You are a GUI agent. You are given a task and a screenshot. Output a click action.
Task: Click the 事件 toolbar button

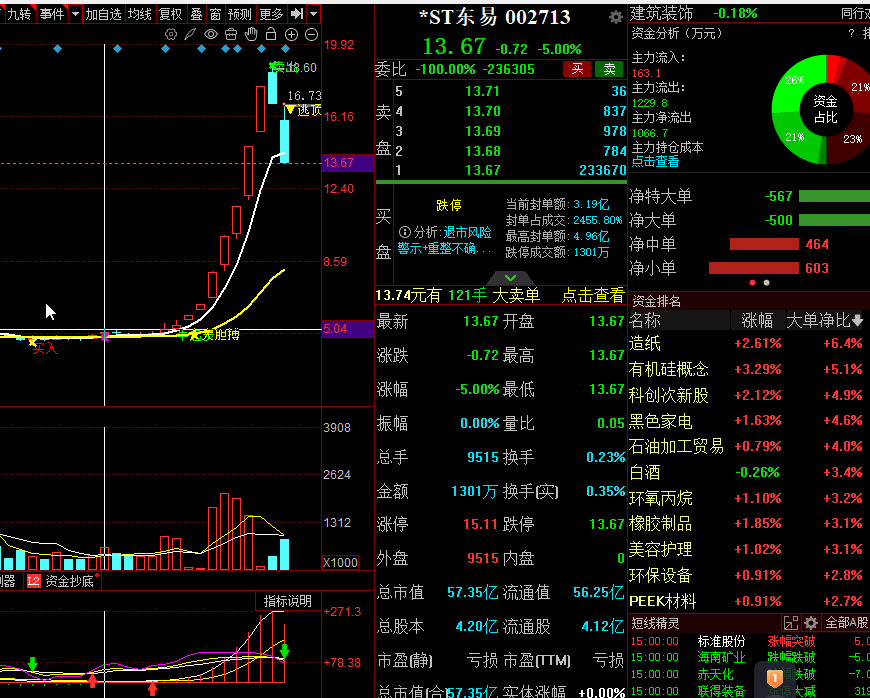click(x=52, y=14)
